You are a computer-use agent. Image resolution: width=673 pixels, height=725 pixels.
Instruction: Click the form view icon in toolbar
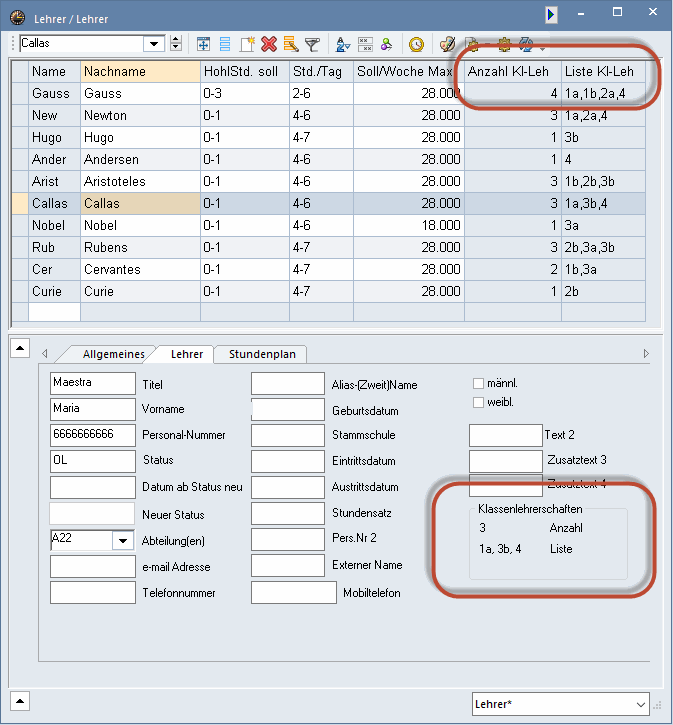click(203, 44)
